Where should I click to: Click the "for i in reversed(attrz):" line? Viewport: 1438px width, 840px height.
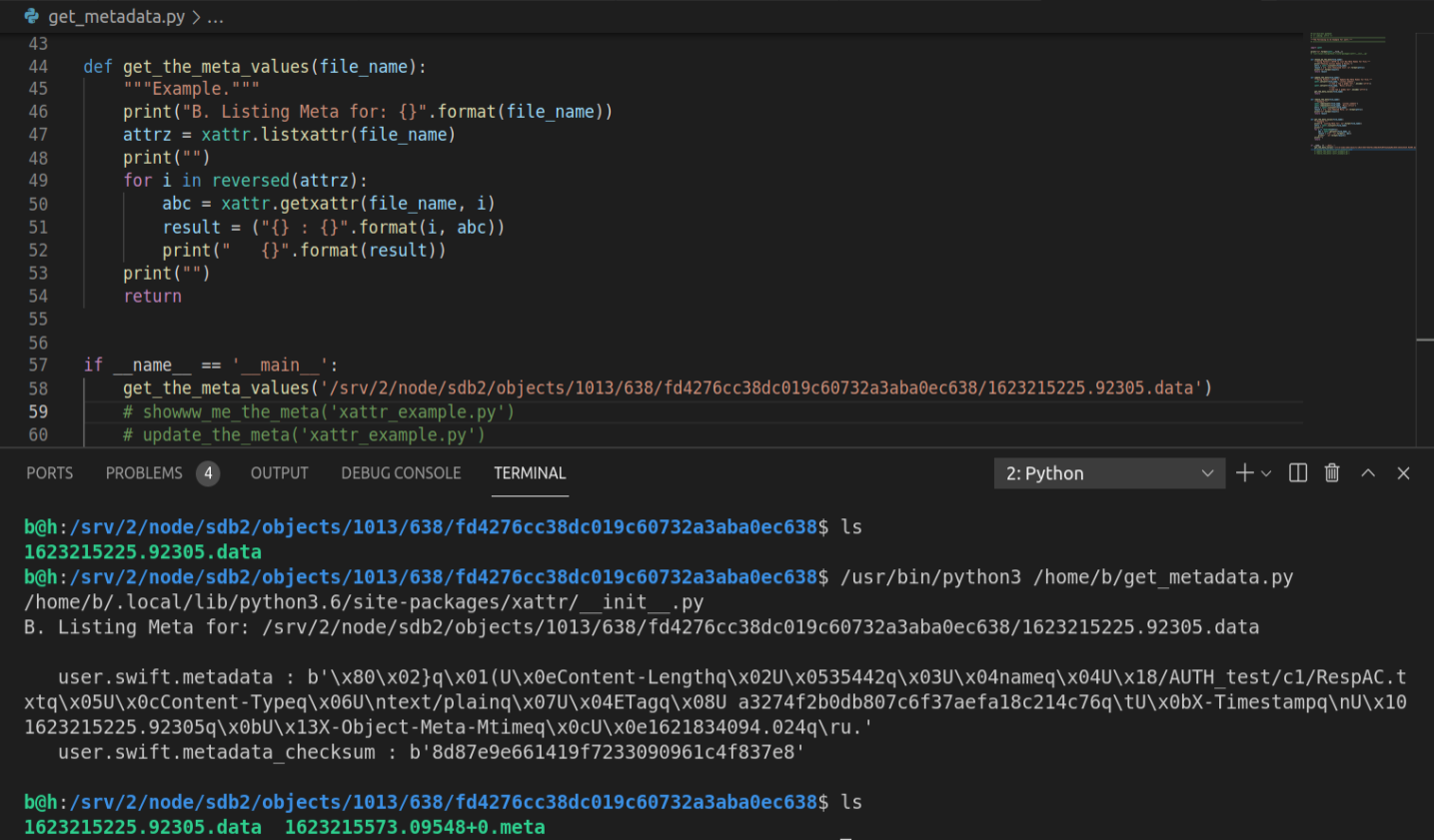245,181
